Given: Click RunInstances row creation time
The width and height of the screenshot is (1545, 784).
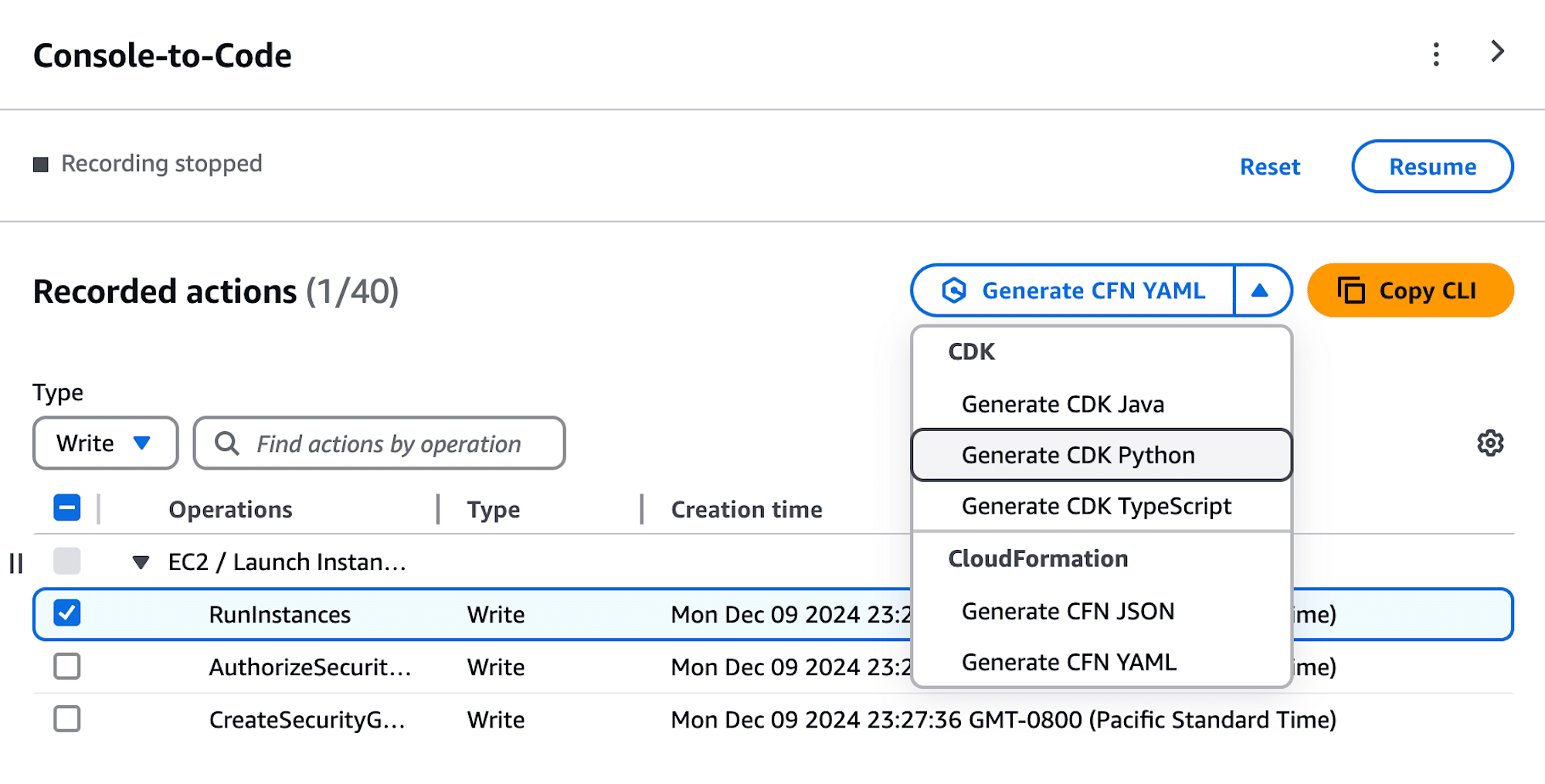Looking at the screenshot, I should (791, 615).
